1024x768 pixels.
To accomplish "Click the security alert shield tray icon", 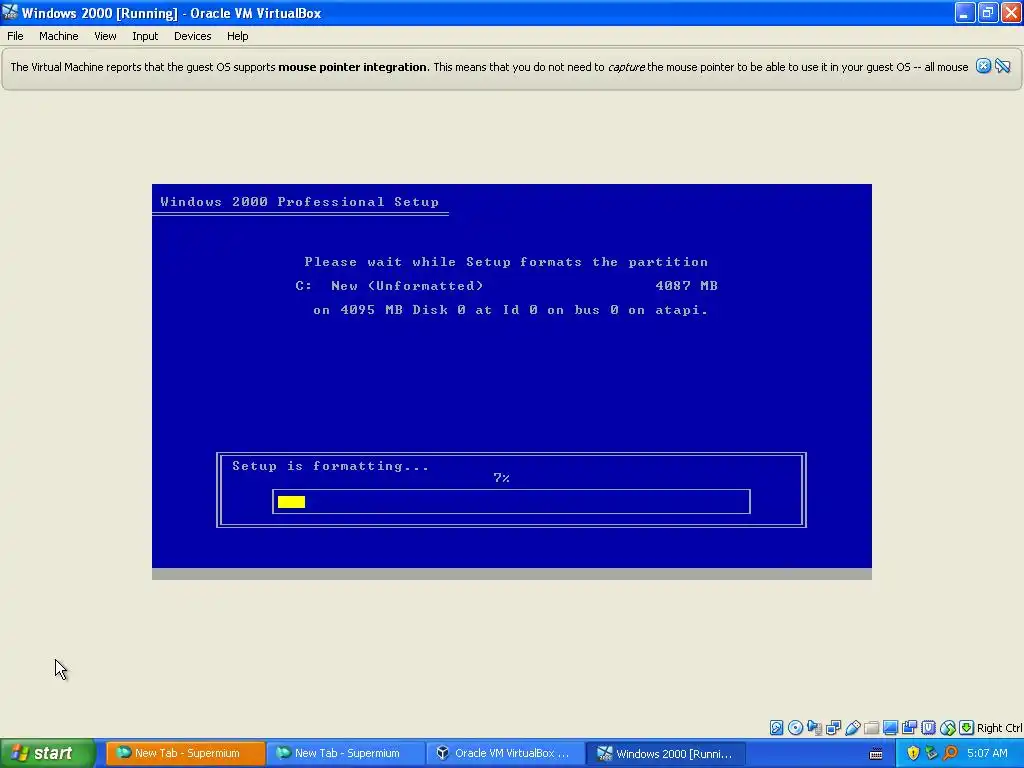I will point(913,753).
